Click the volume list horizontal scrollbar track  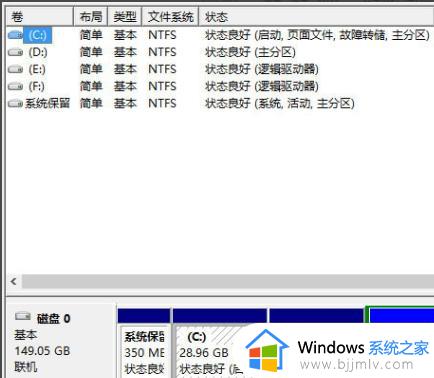tap(228, 282)
